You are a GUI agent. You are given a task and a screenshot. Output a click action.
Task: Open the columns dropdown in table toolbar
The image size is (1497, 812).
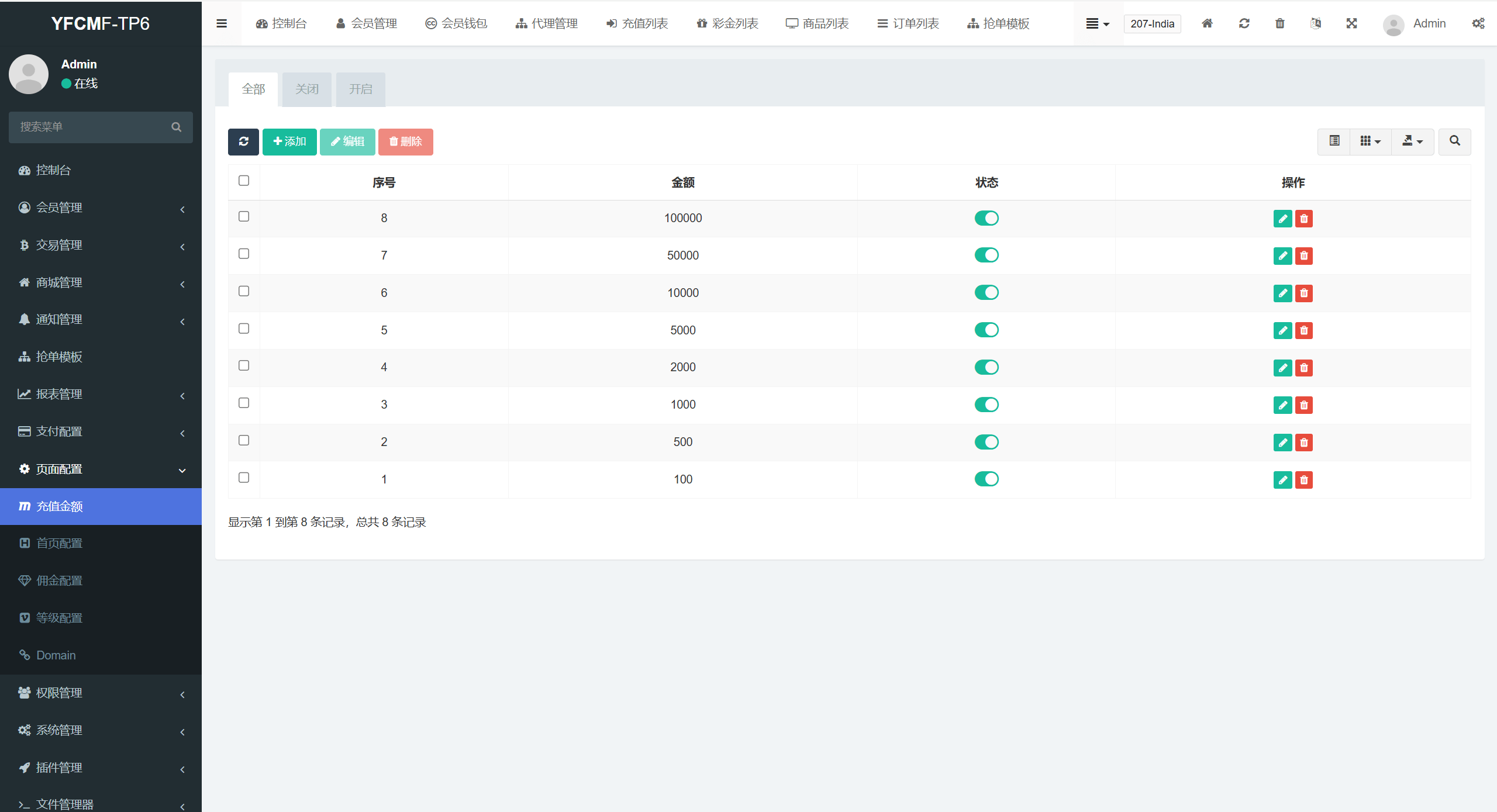1370,141
